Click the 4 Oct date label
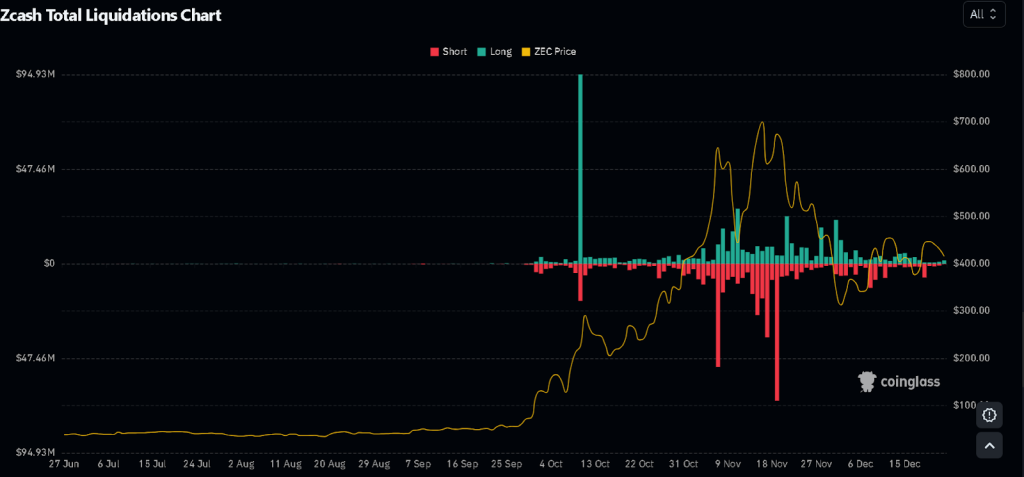 click(x=551, y=465)
